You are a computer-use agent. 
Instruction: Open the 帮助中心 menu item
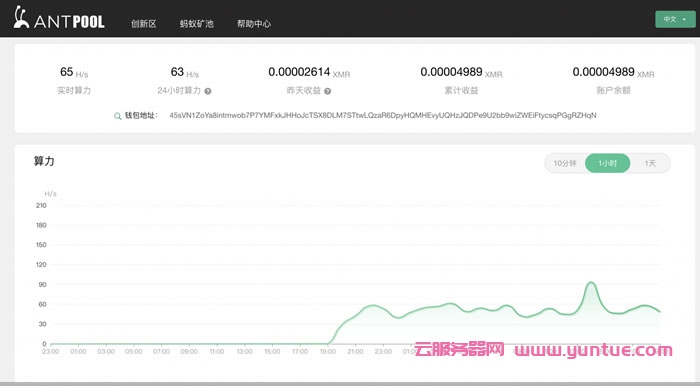pos(254,24)
